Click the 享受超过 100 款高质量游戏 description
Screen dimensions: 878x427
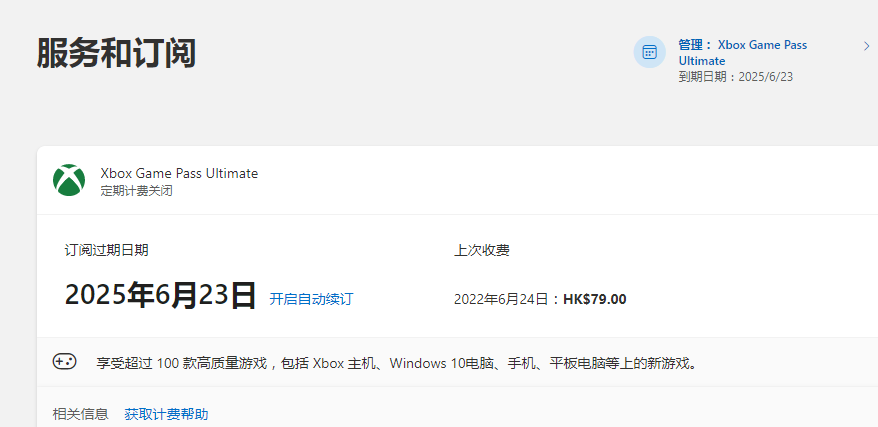tap(397, 364)
